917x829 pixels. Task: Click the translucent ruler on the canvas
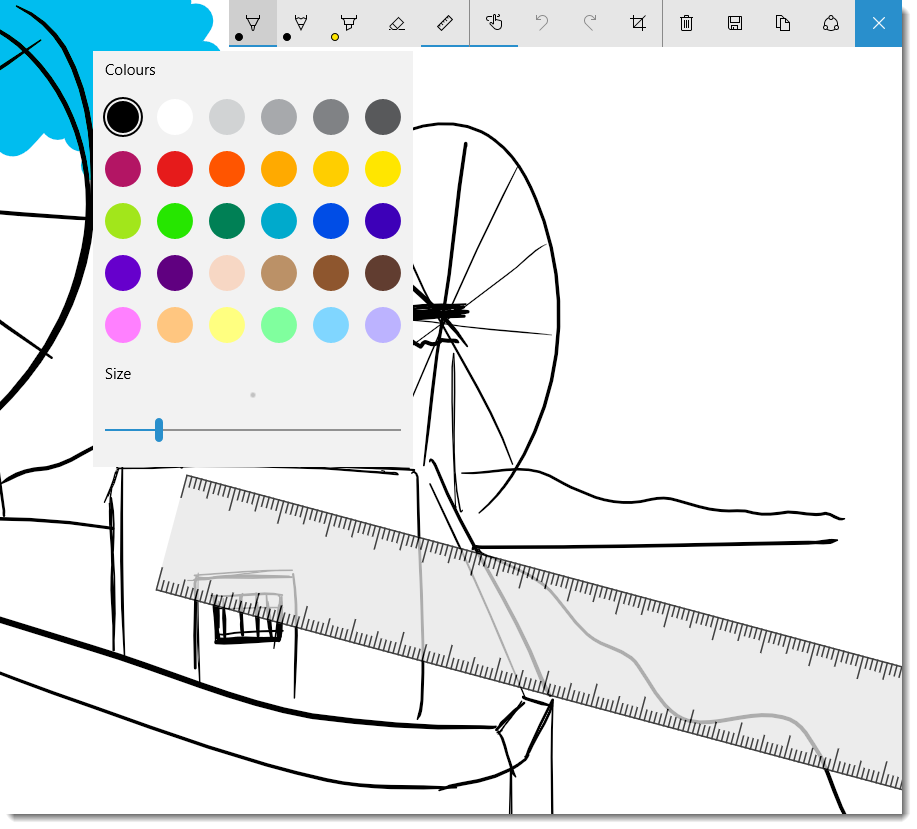(x=550, y=620)
